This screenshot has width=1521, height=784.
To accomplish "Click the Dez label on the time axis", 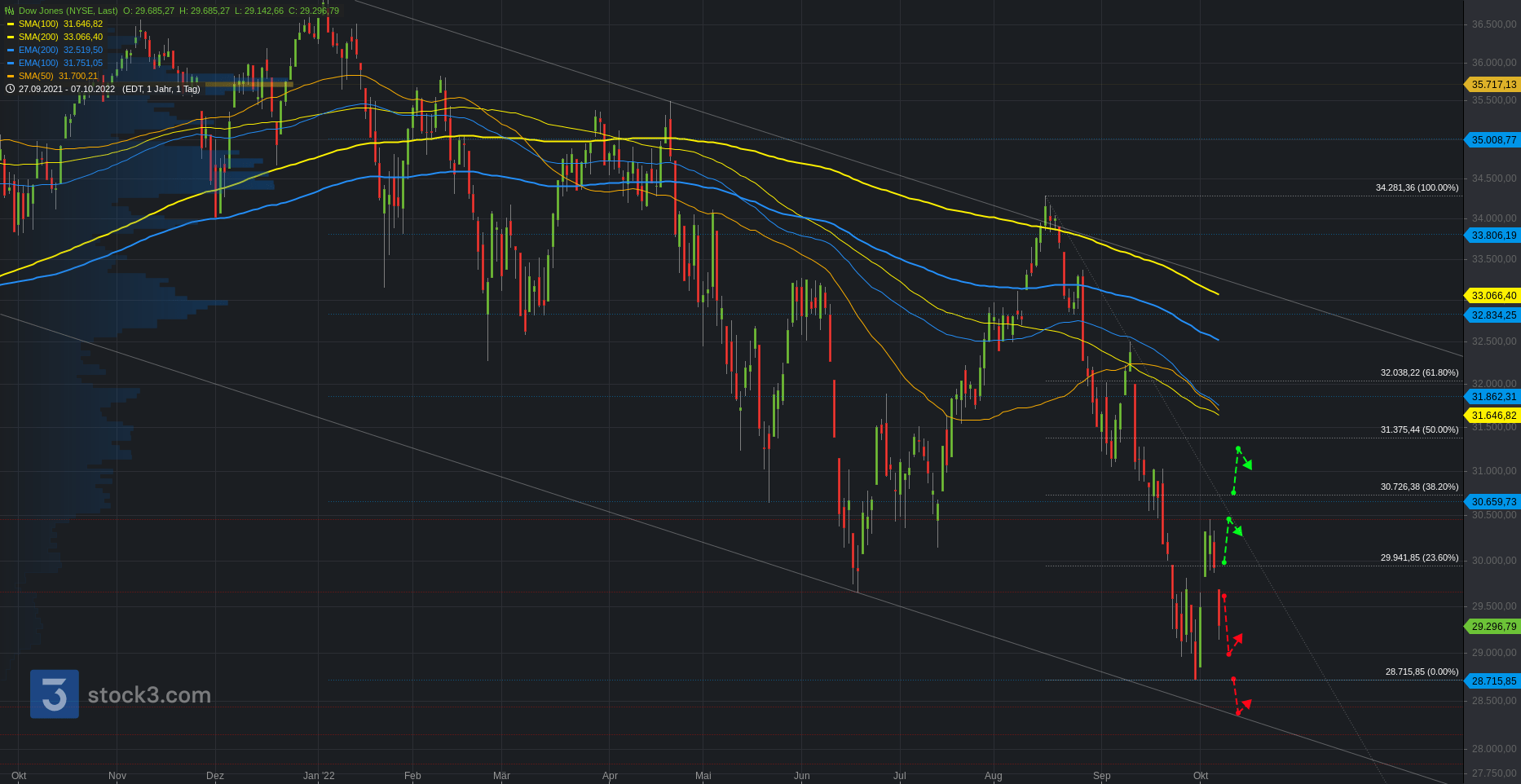I will (x=215, y=776).
